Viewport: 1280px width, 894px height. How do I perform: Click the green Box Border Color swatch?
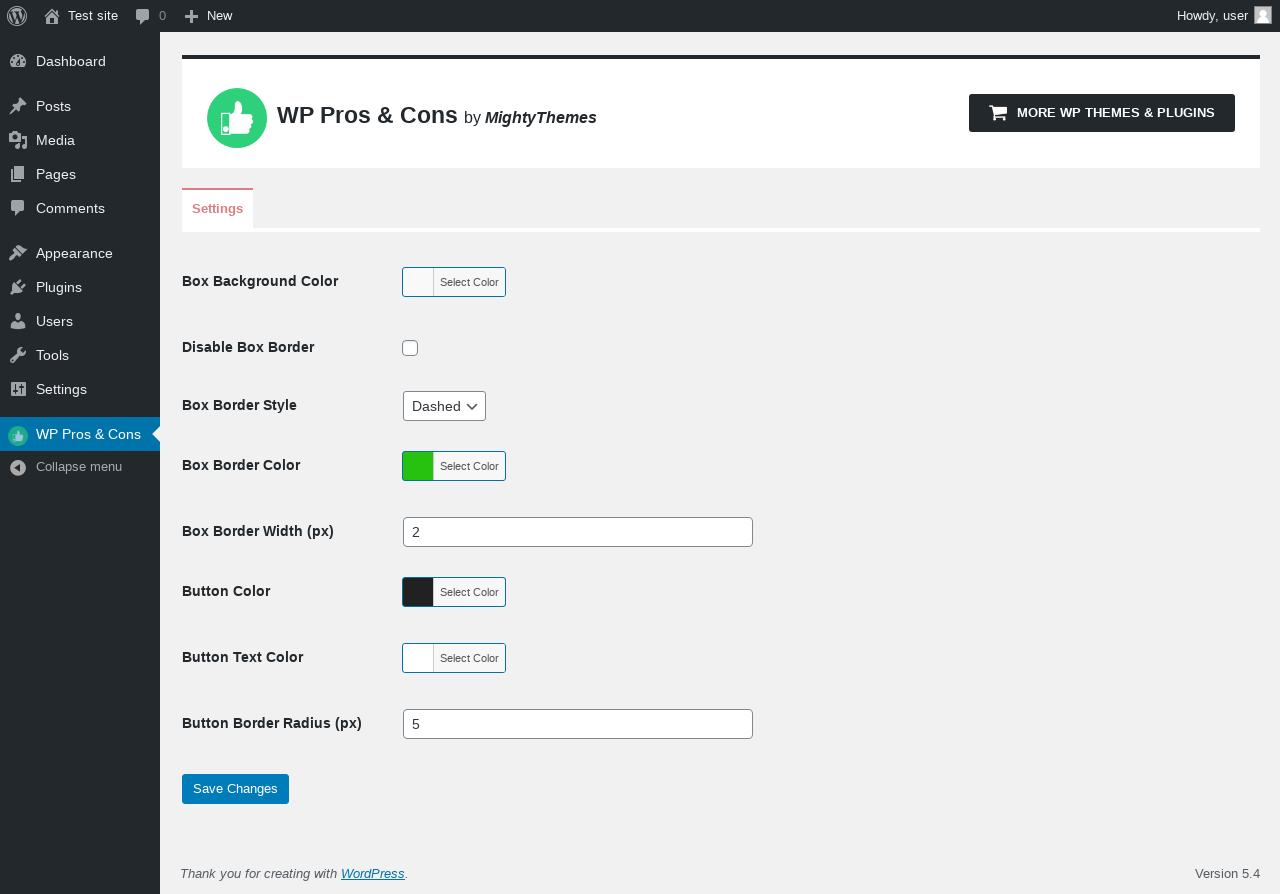click(418, 466)
